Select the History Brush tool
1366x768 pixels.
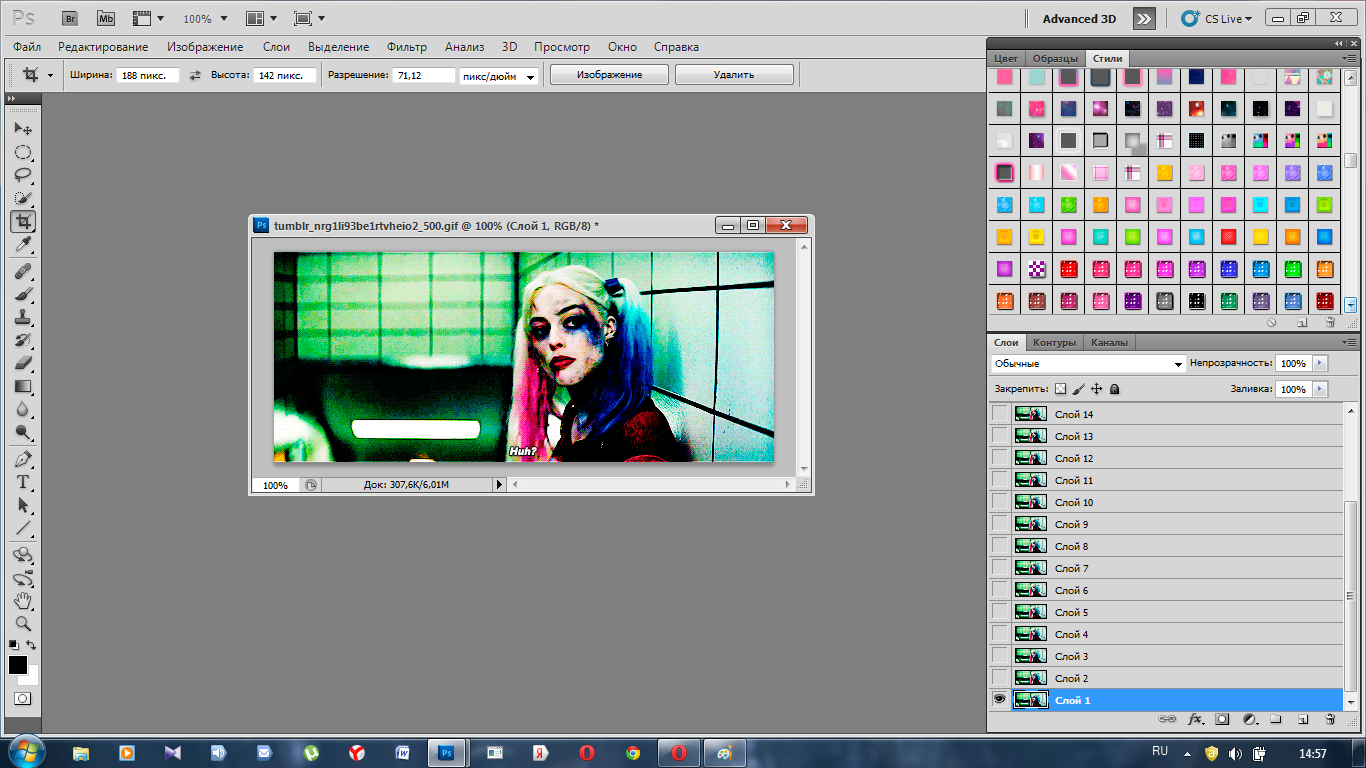(23, 341)
